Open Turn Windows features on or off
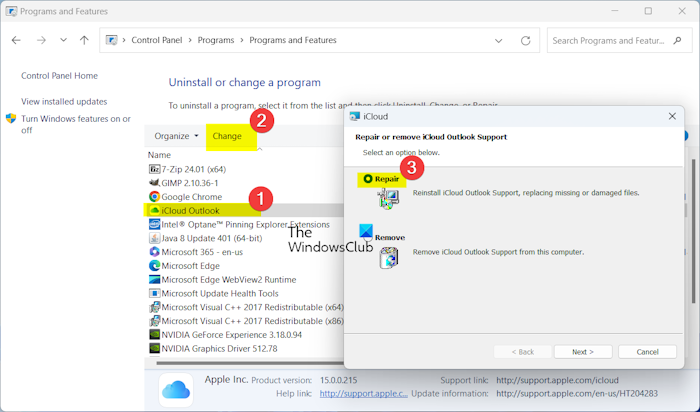The width and height of the screenshot is (700, 412). click(x=76, y=125)
